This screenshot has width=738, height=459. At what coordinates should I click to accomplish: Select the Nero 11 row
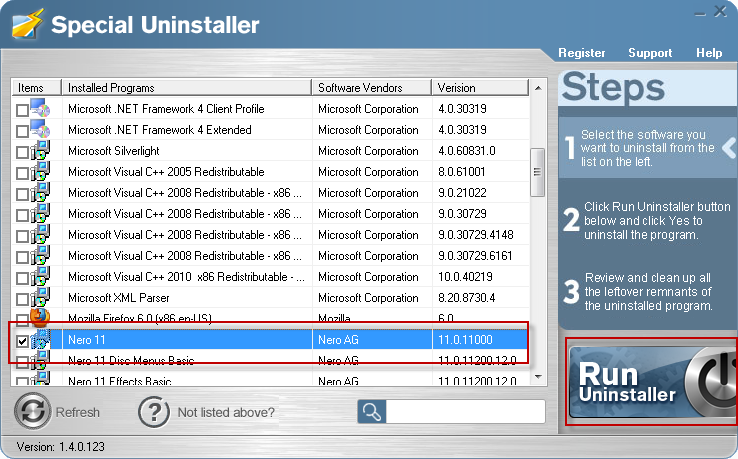(269, 339)
